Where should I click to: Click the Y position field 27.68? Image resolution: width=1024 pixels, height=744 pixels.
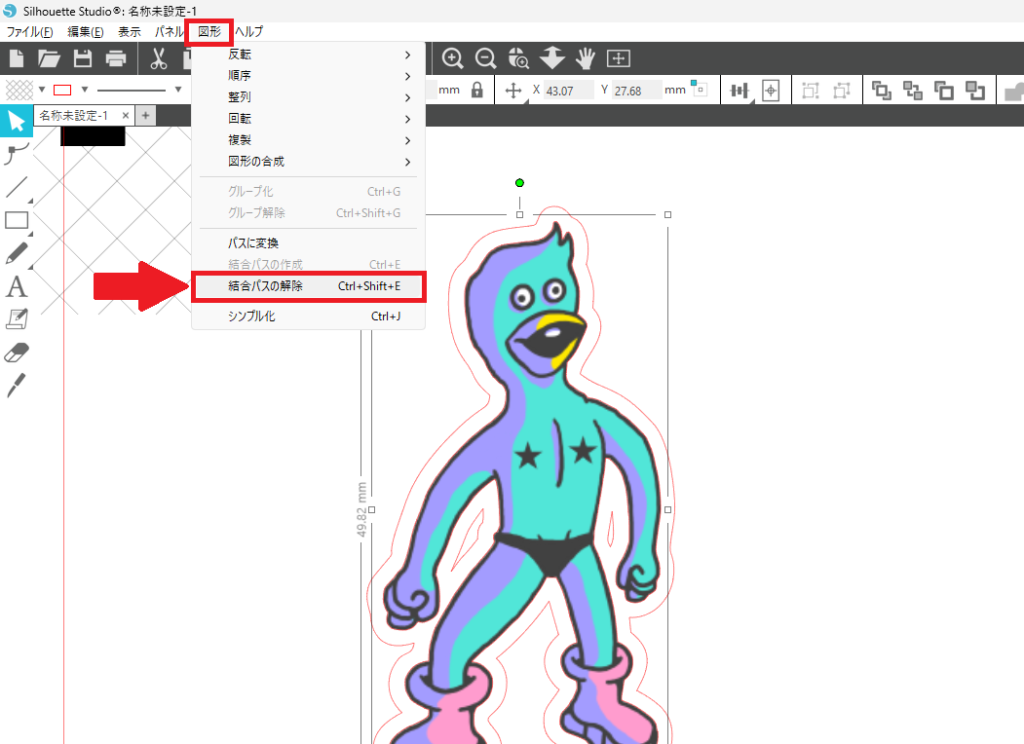coord(635,90)
